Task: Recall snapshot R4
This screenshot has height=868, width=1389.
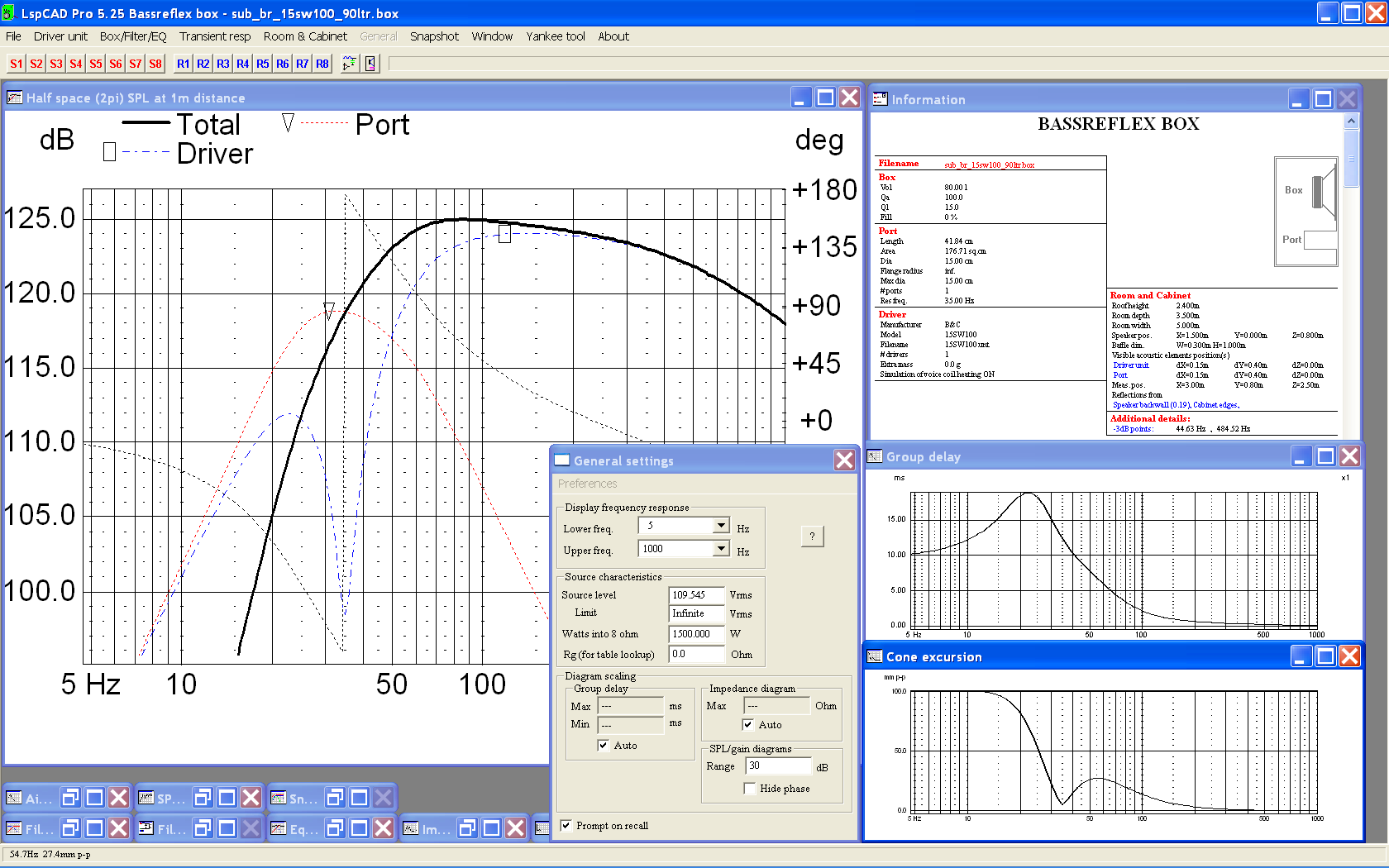Action: tap(243, 64)
